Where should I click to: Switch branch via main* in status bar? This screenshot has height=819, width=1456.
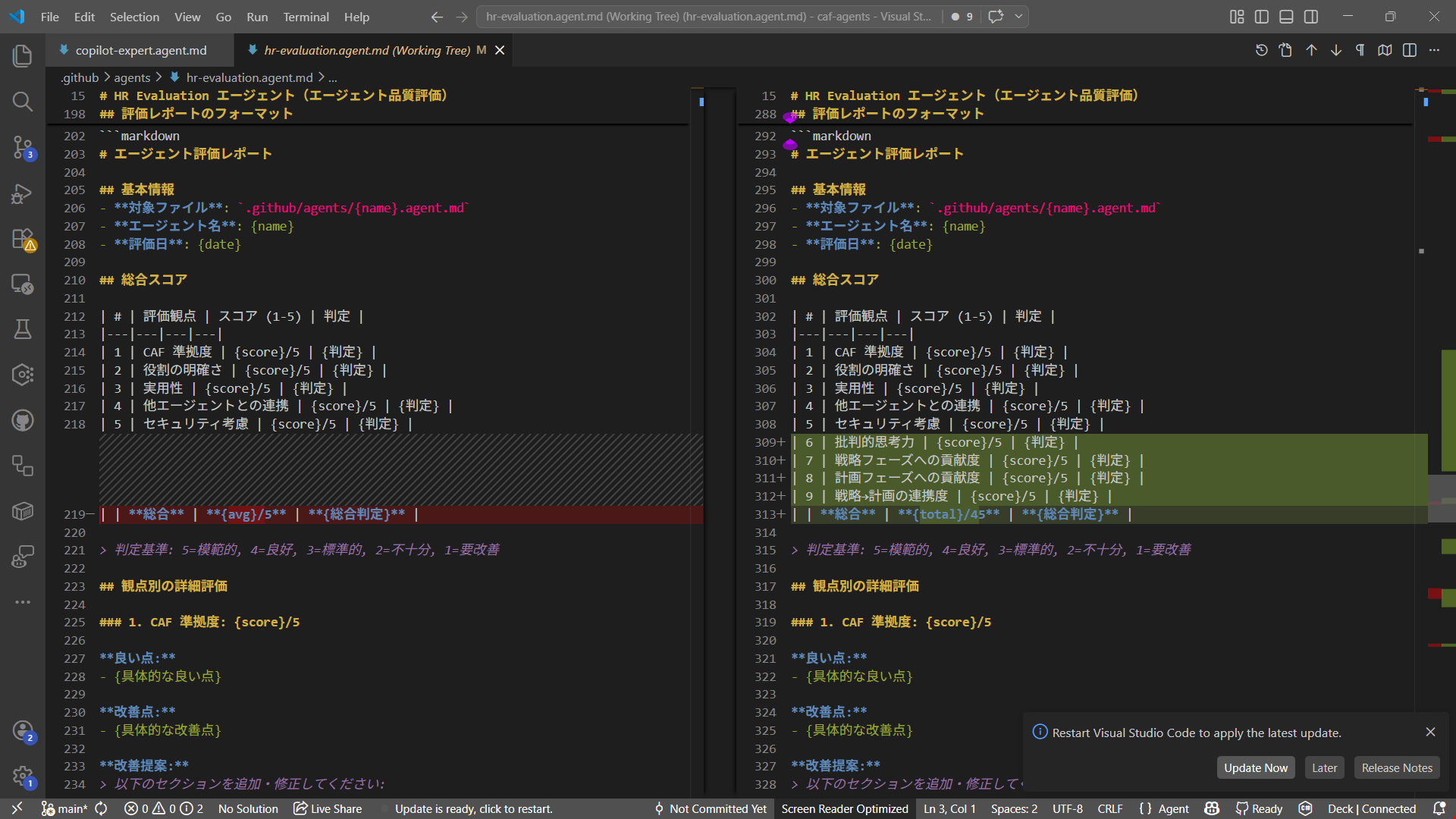tap(64, 809)
